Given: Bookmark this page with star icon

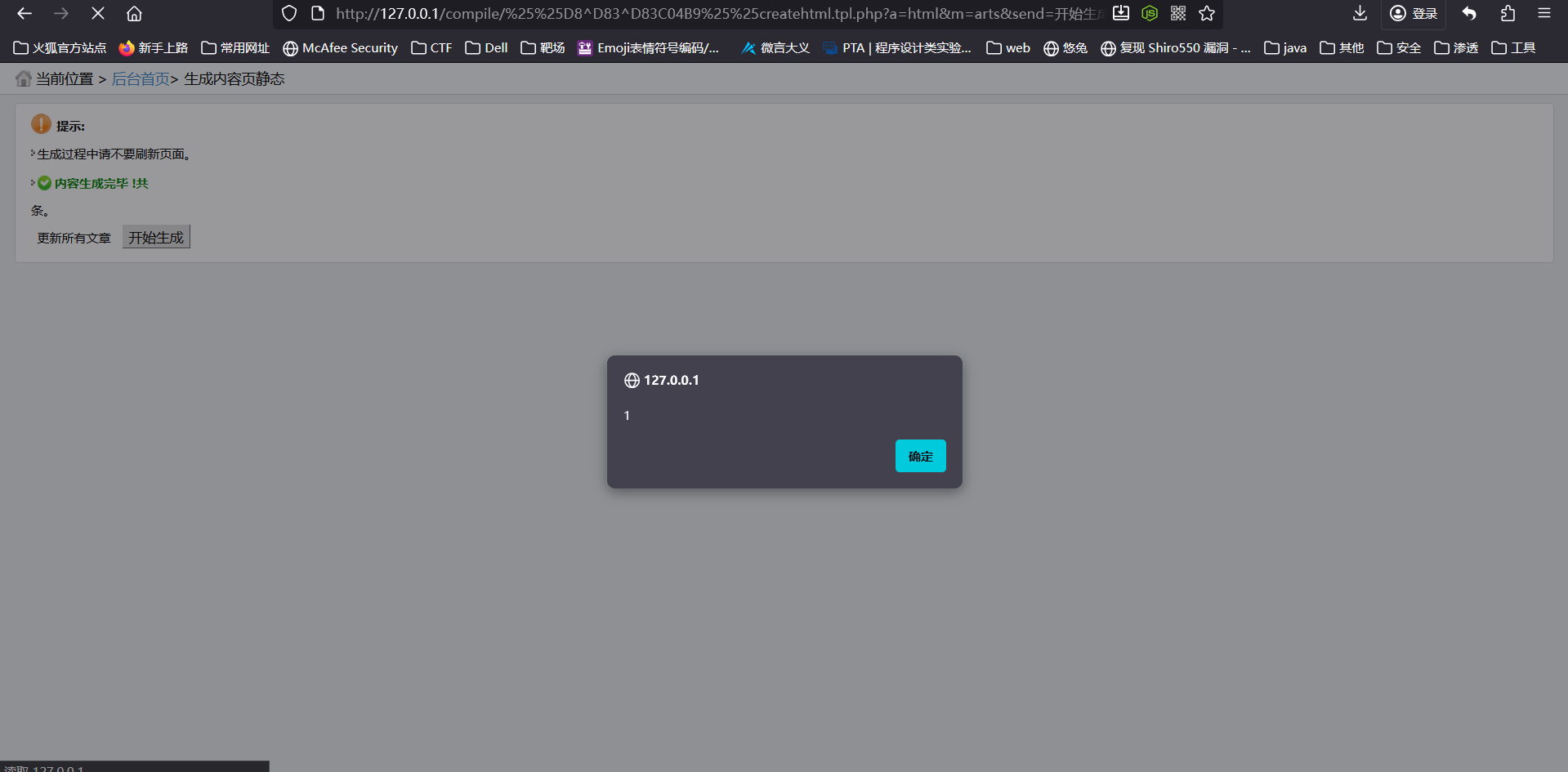Looking at the screenshot, I should [1207, 14].
